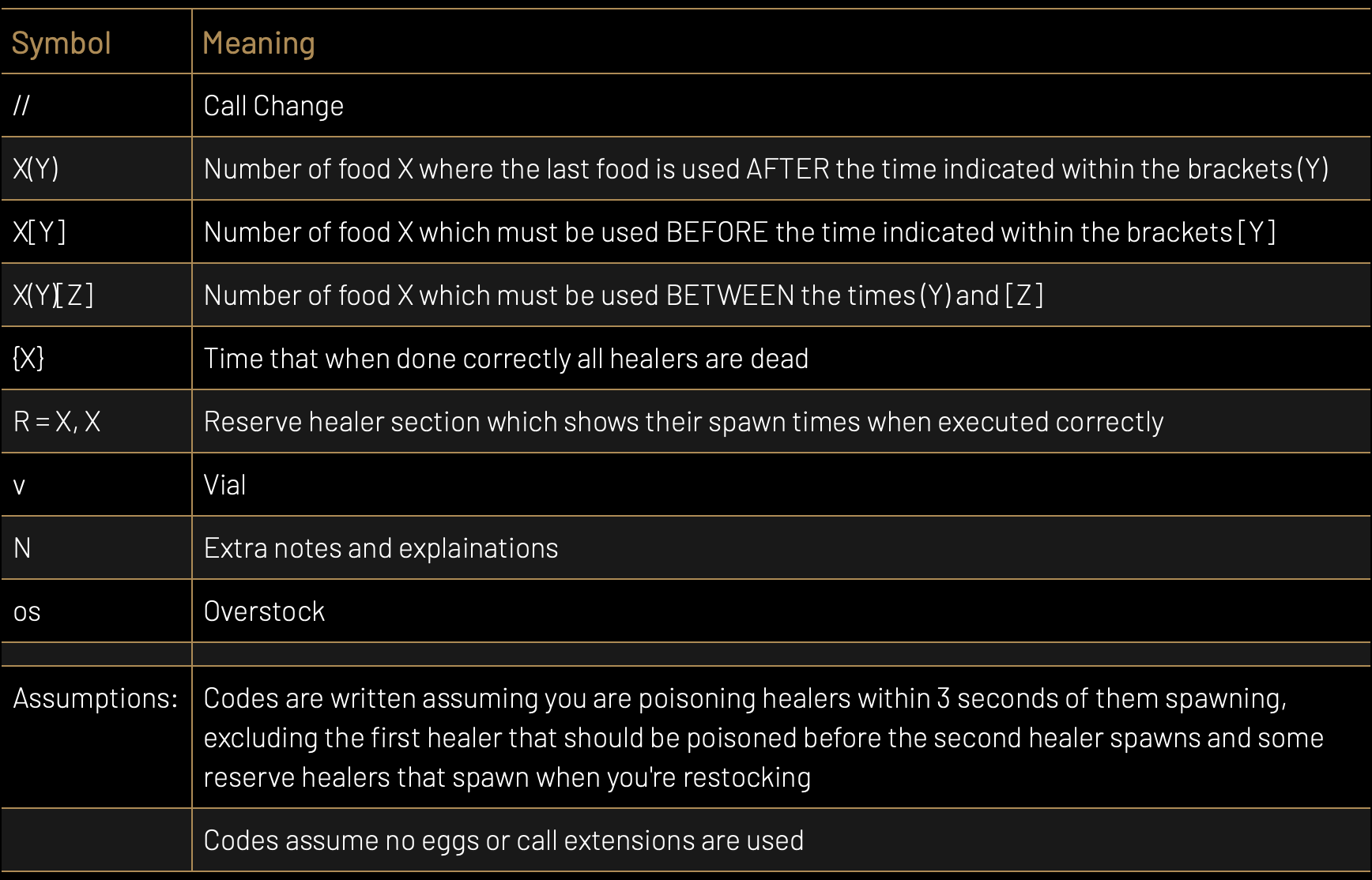Click the Extra notes and explanations cell
This screenshot has width=1372, height=880.
[x=381, y=548]
